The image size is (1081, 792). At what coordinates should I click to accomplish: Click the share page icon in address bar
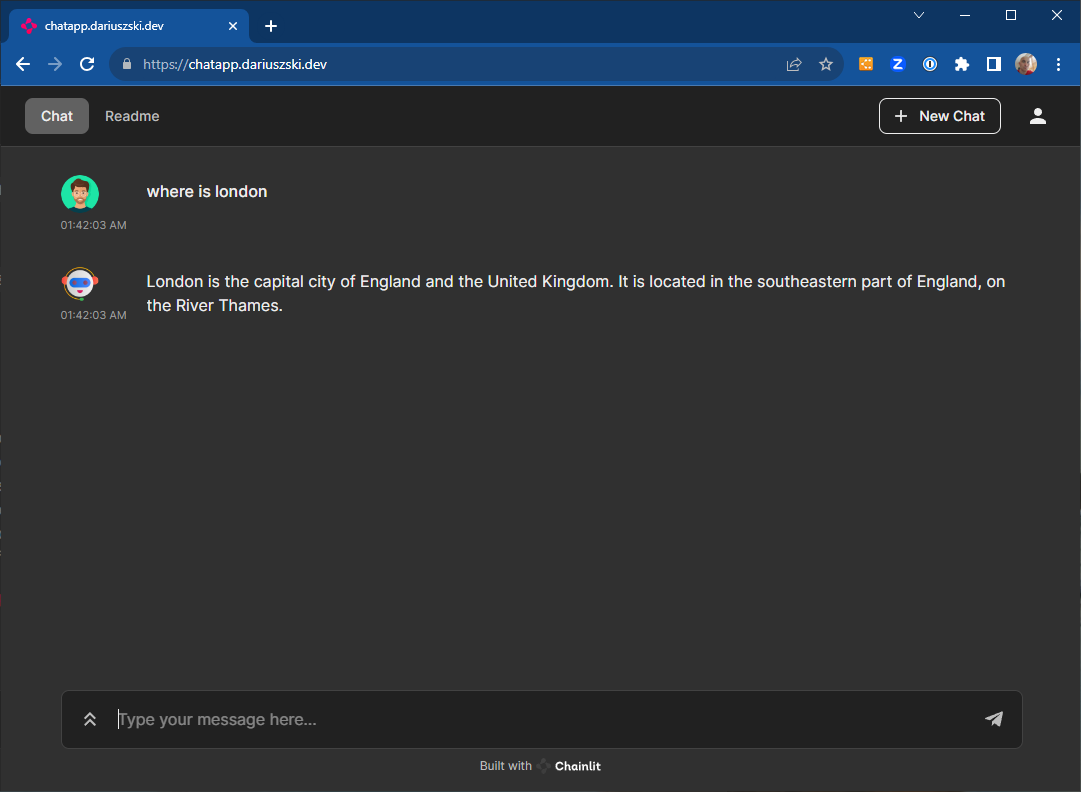pyautogui.click(x=794, y=64)
